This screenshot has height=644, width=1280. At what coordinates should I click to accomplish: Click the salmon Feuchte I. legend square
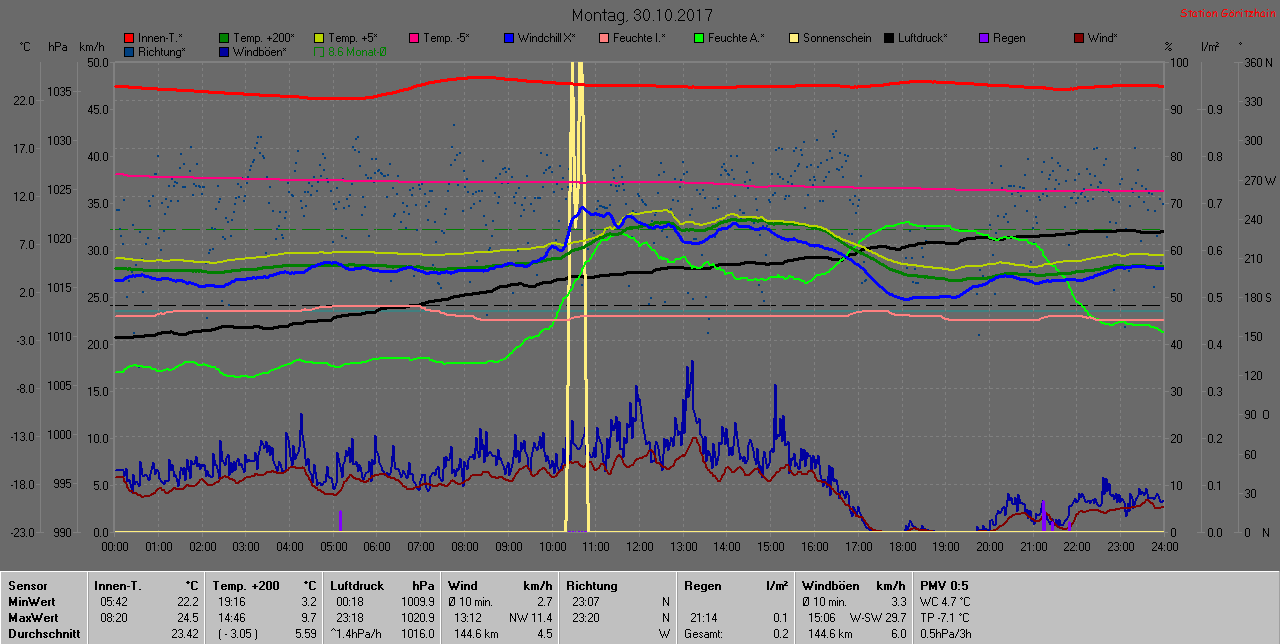pos(604,38)
